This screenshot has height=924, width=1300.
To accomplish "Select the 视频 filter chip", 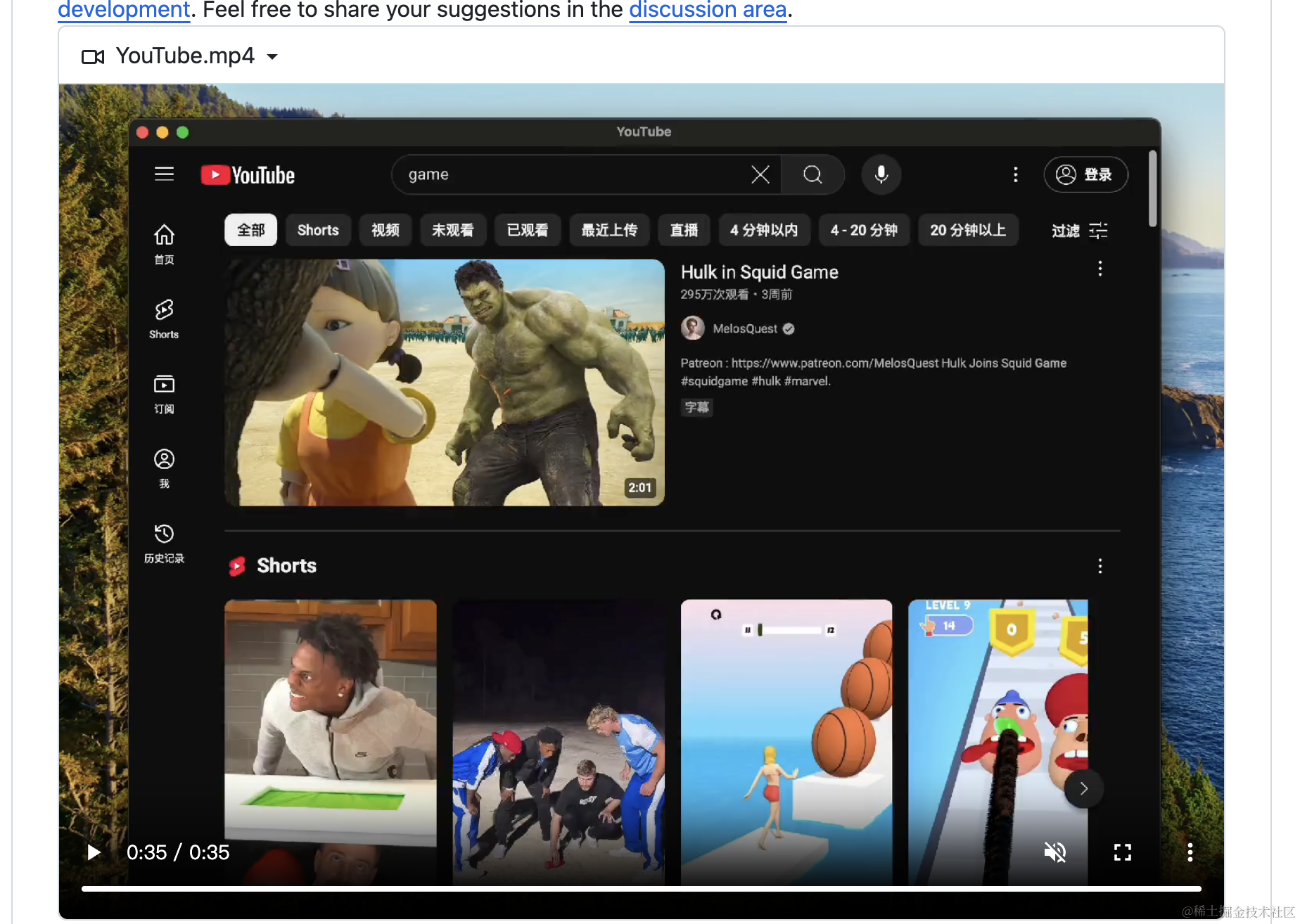I will click(x=385, y=230).
